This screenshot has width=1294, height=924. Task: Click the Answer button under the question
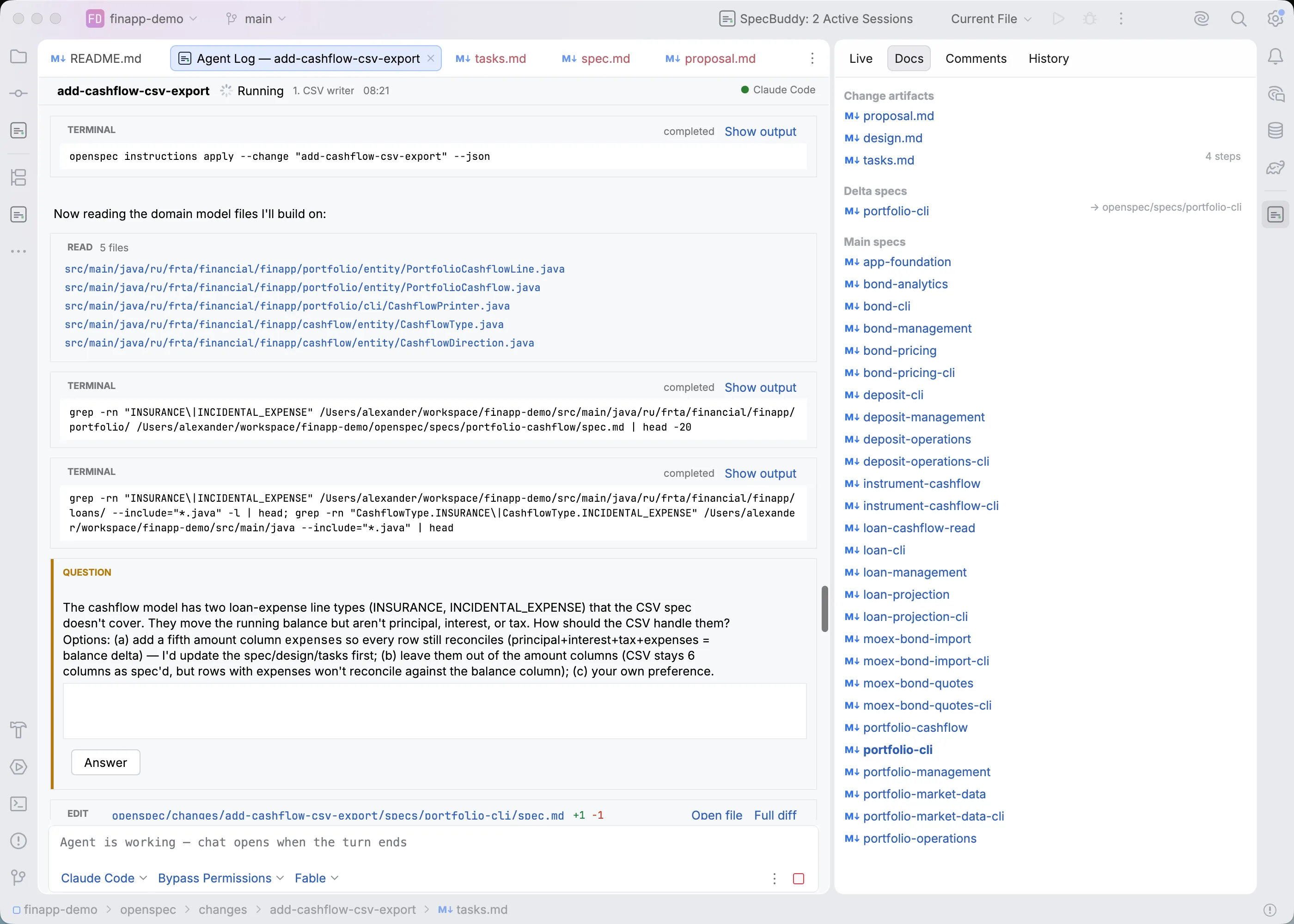(x=106, y=762)
